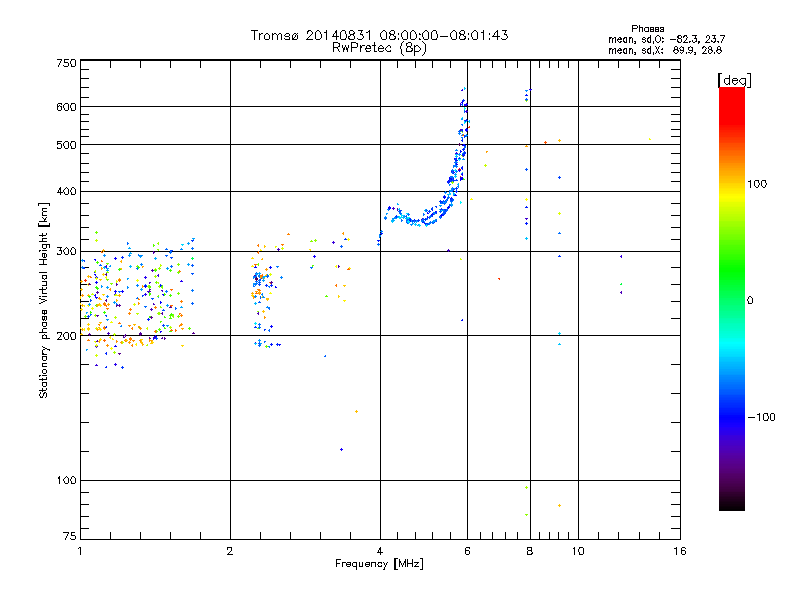Click the y-axis '75' tick label
Image resolution: width=800 pixels, height=600 pixels.
point(70,536)
